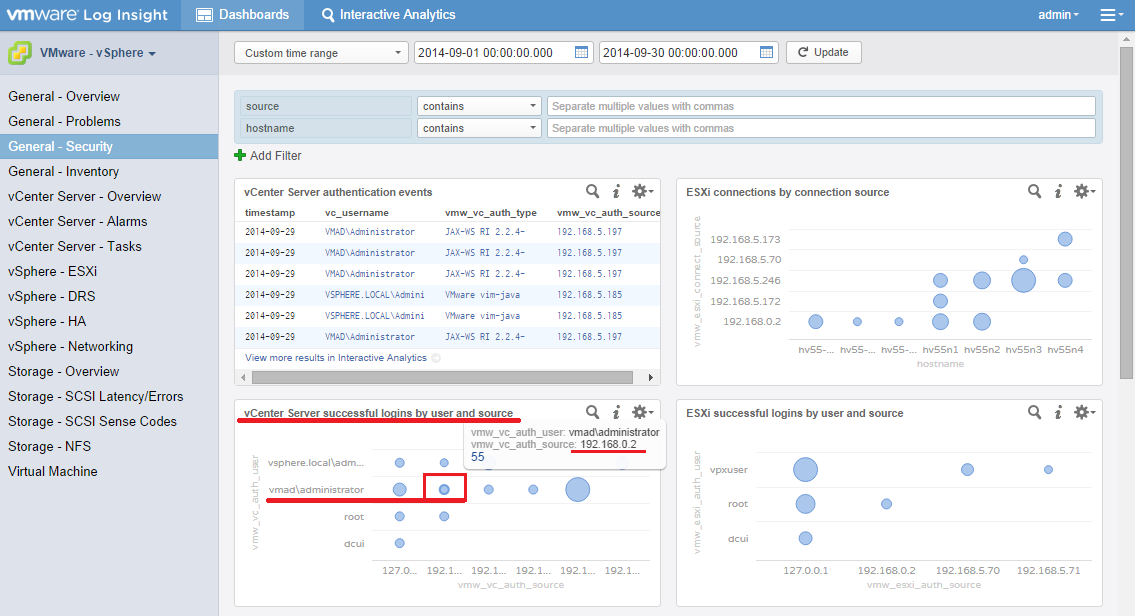
Task: Open gear menu for vCenter authentication events
Action: coord(641,191)
